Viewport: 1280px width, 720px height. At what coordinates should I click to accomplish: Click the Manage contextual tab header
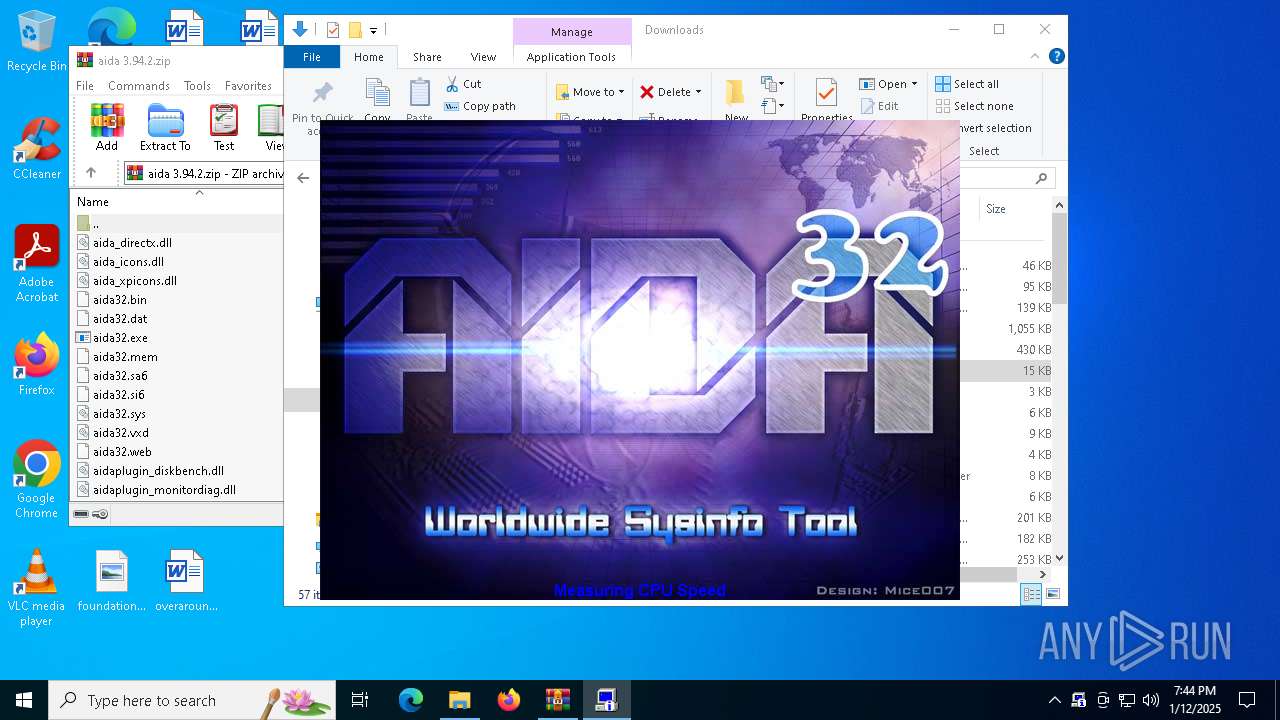572,32
